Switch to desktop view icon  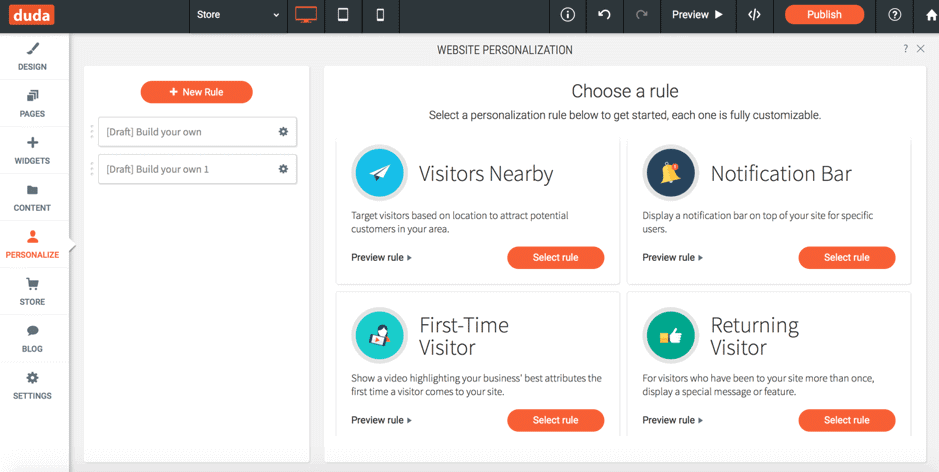point(306,15)
